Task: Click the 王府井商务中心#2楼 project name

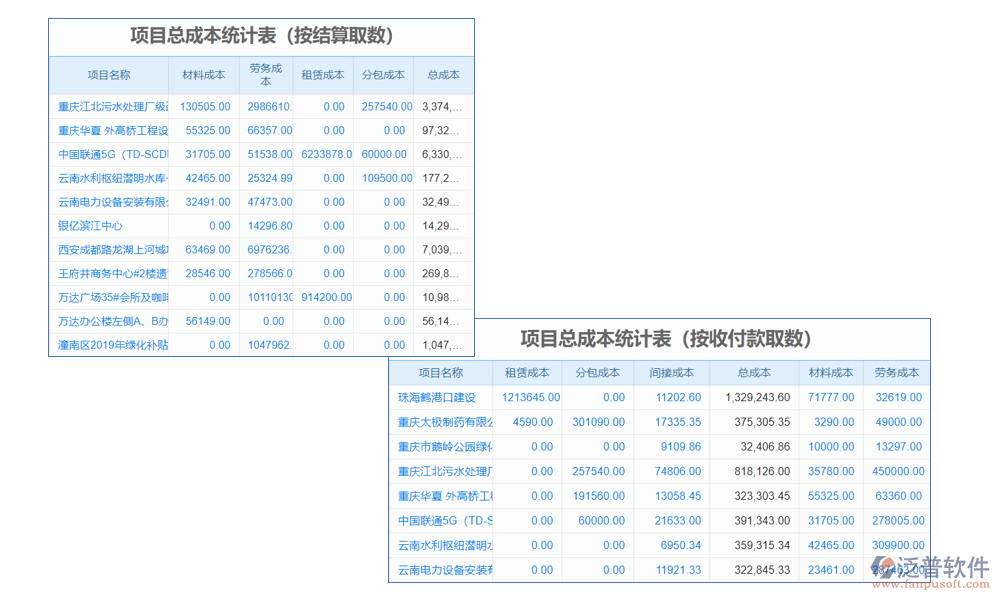Action: point(113,274)
